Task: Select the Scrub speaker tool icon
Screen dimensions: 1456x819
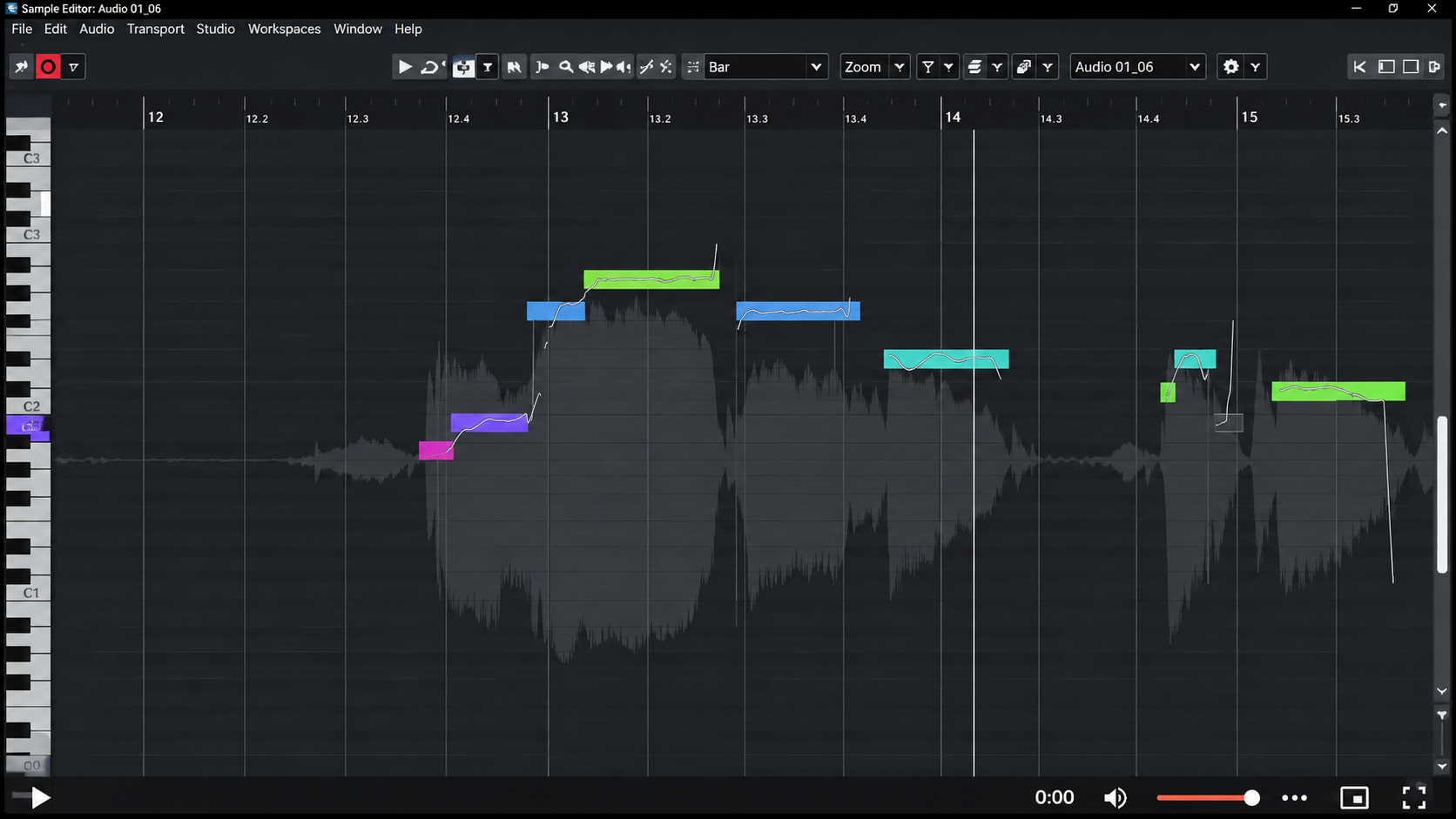Action: (x=624, y=67)
